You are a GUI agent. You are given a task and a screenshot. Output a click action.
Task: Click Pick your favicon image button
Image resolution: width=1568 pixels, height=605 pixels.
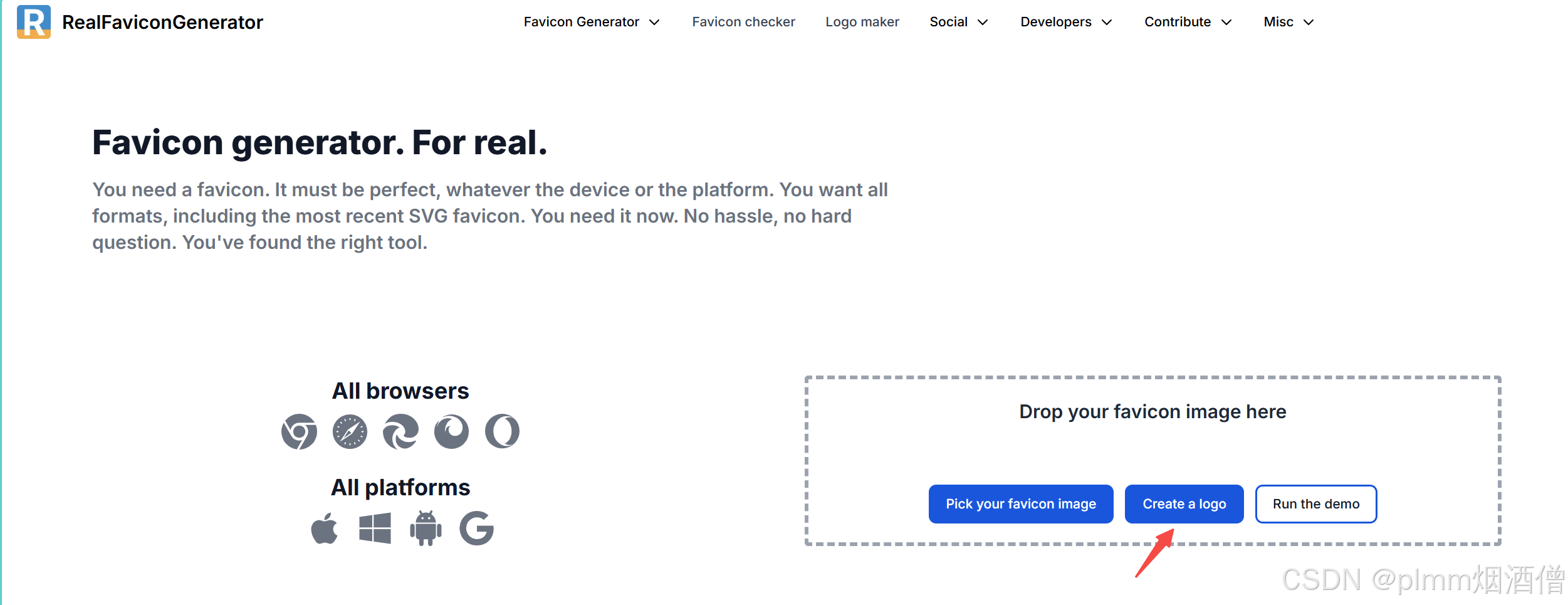tap(1021, 504)
